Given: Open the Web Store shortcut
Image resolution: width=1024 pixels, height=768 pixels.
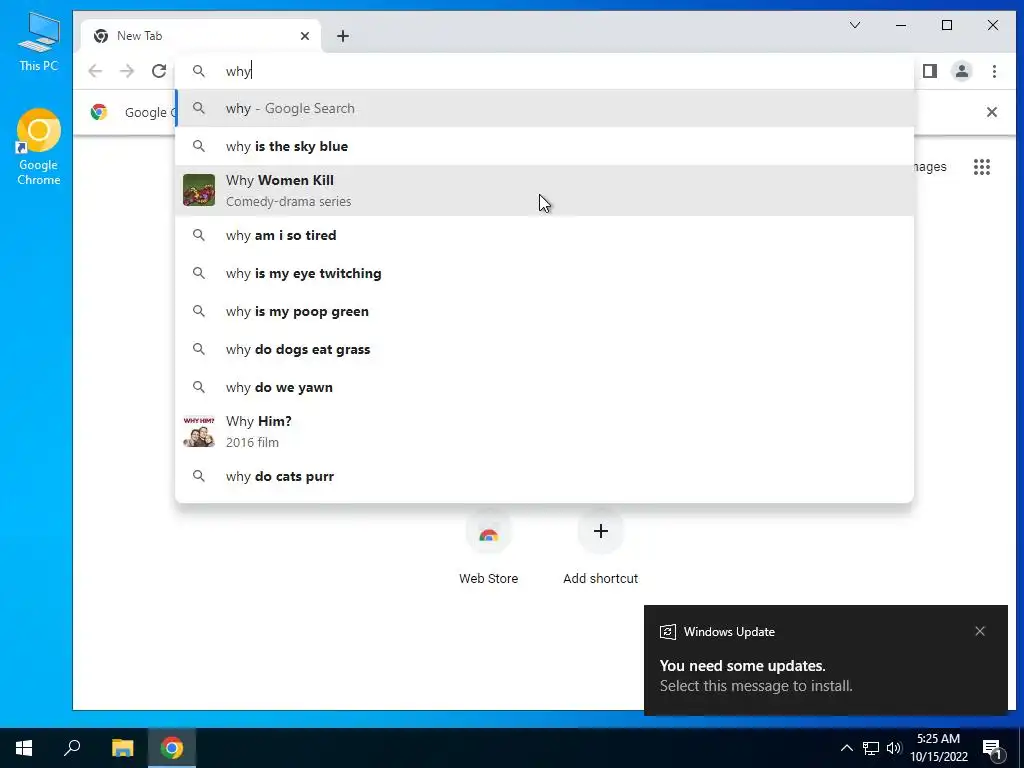Looking at the screenshot, I should 488,549.
